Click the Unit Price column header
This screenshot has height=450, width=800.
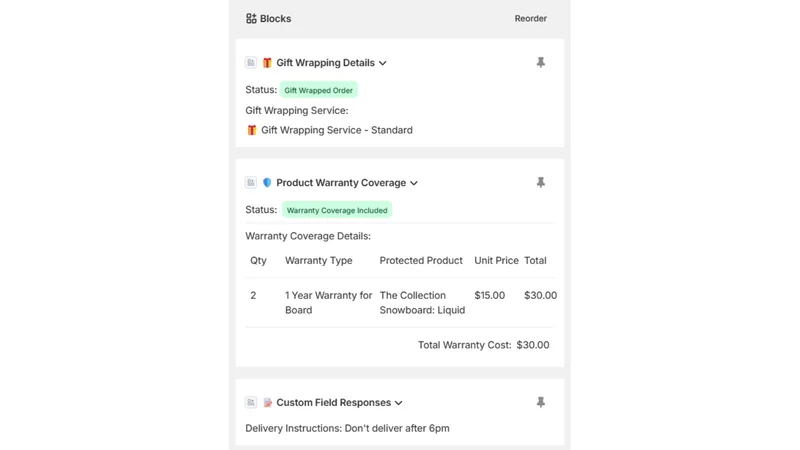click(496, 260)
